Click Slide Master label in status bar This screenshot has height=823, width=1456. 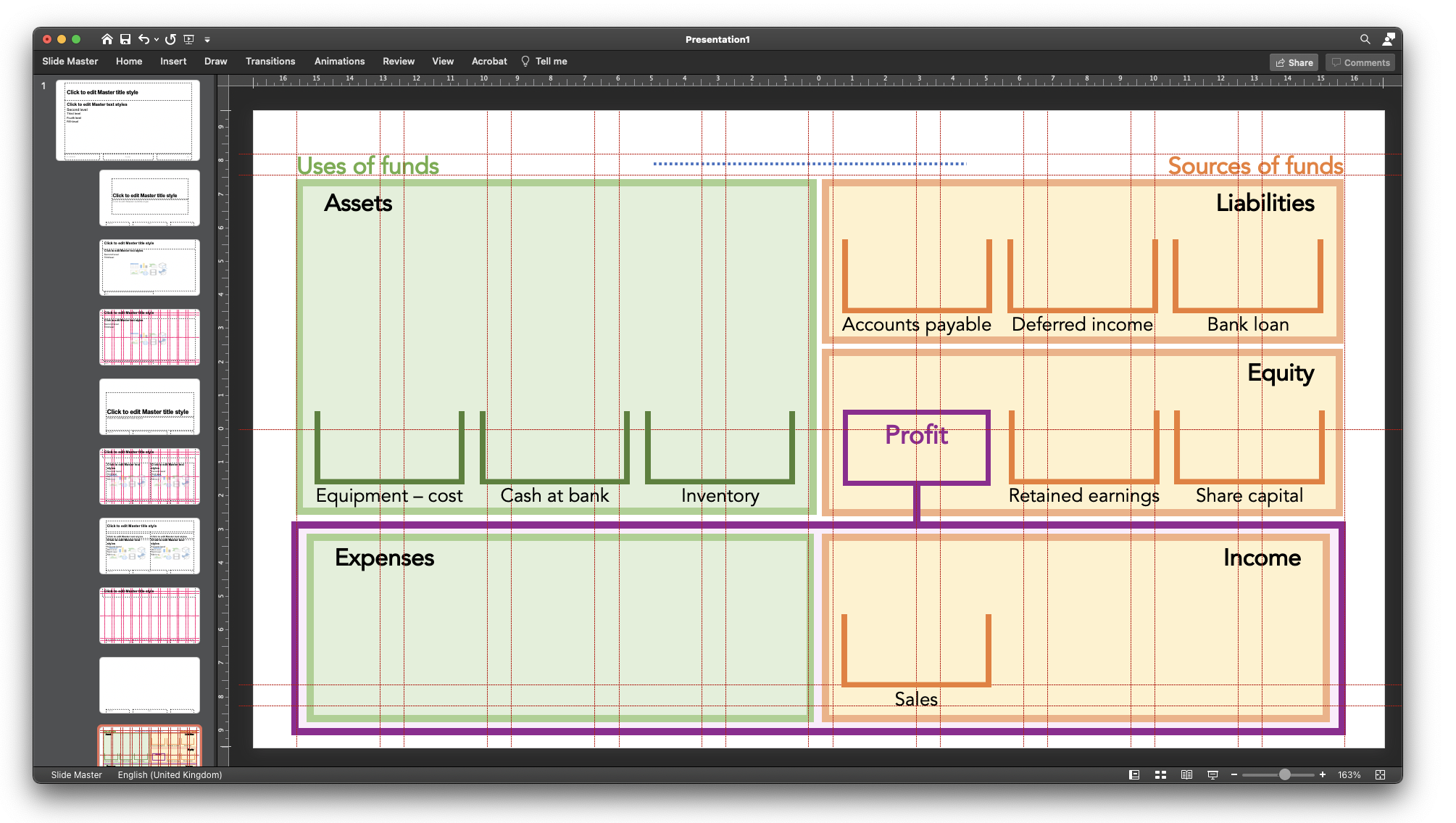tap(76, 774)
